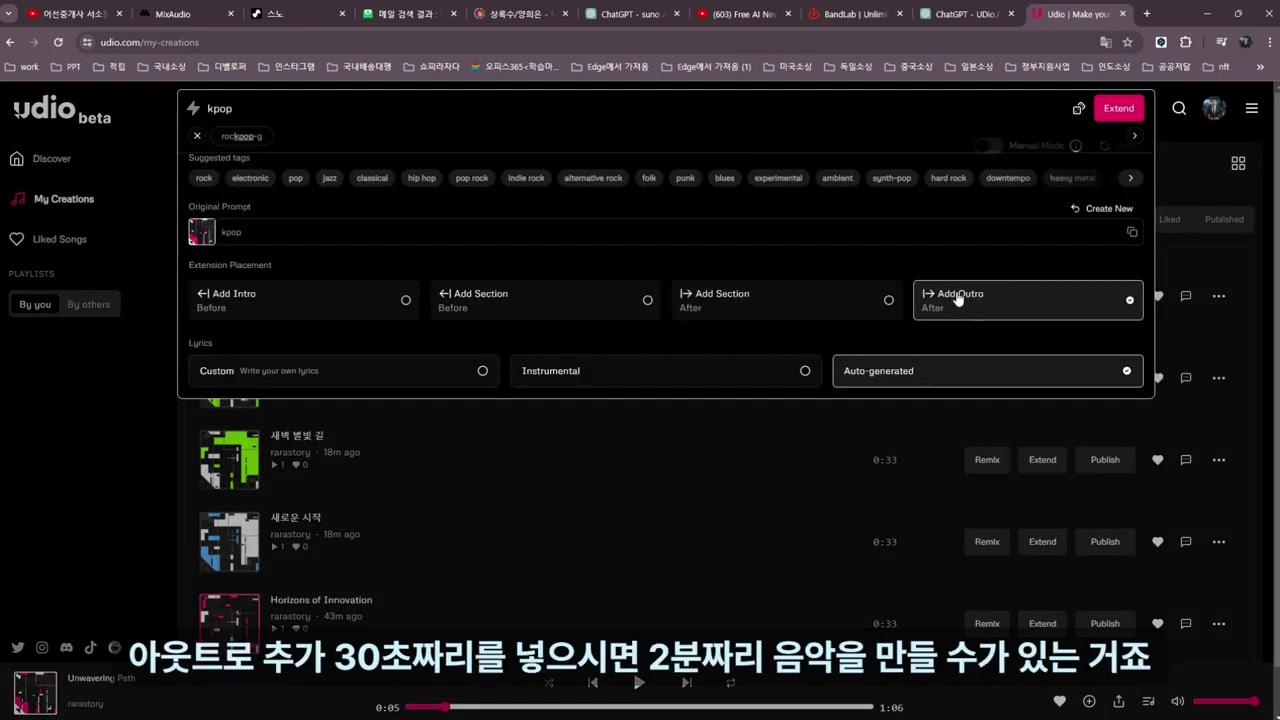Open the Twitter social link icon
The image size is (1280, 720).
point(18,648)
